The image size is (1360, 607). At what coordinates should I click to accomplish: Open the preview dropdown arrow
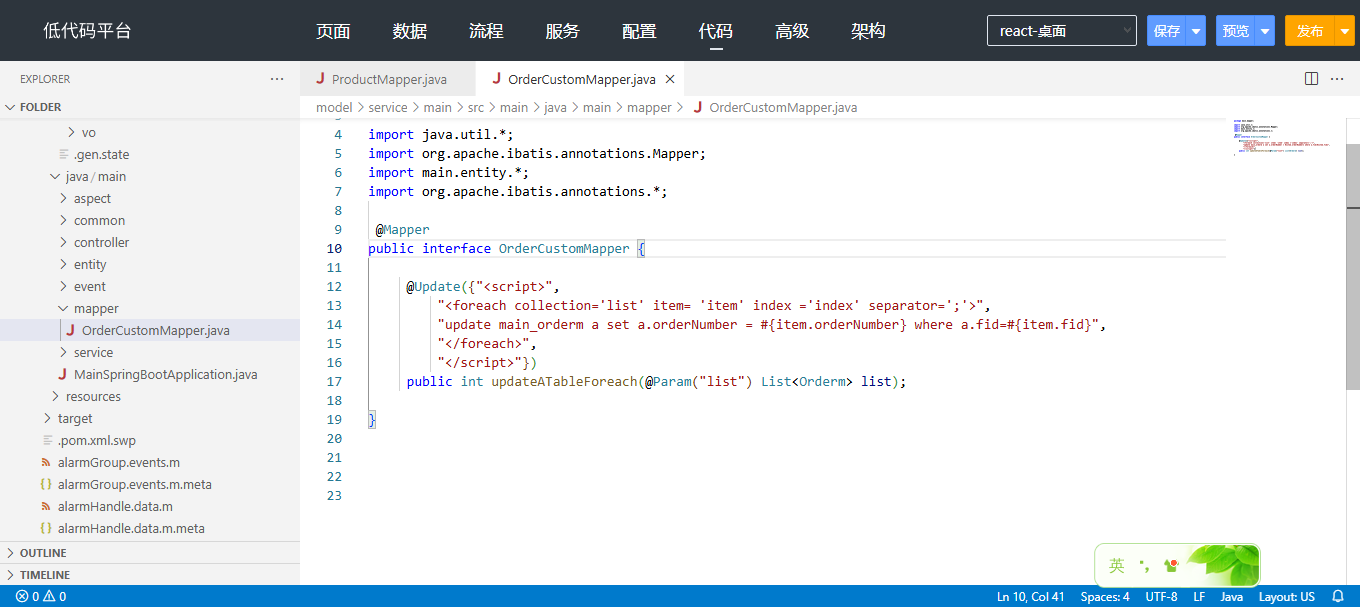(1265, 31)
